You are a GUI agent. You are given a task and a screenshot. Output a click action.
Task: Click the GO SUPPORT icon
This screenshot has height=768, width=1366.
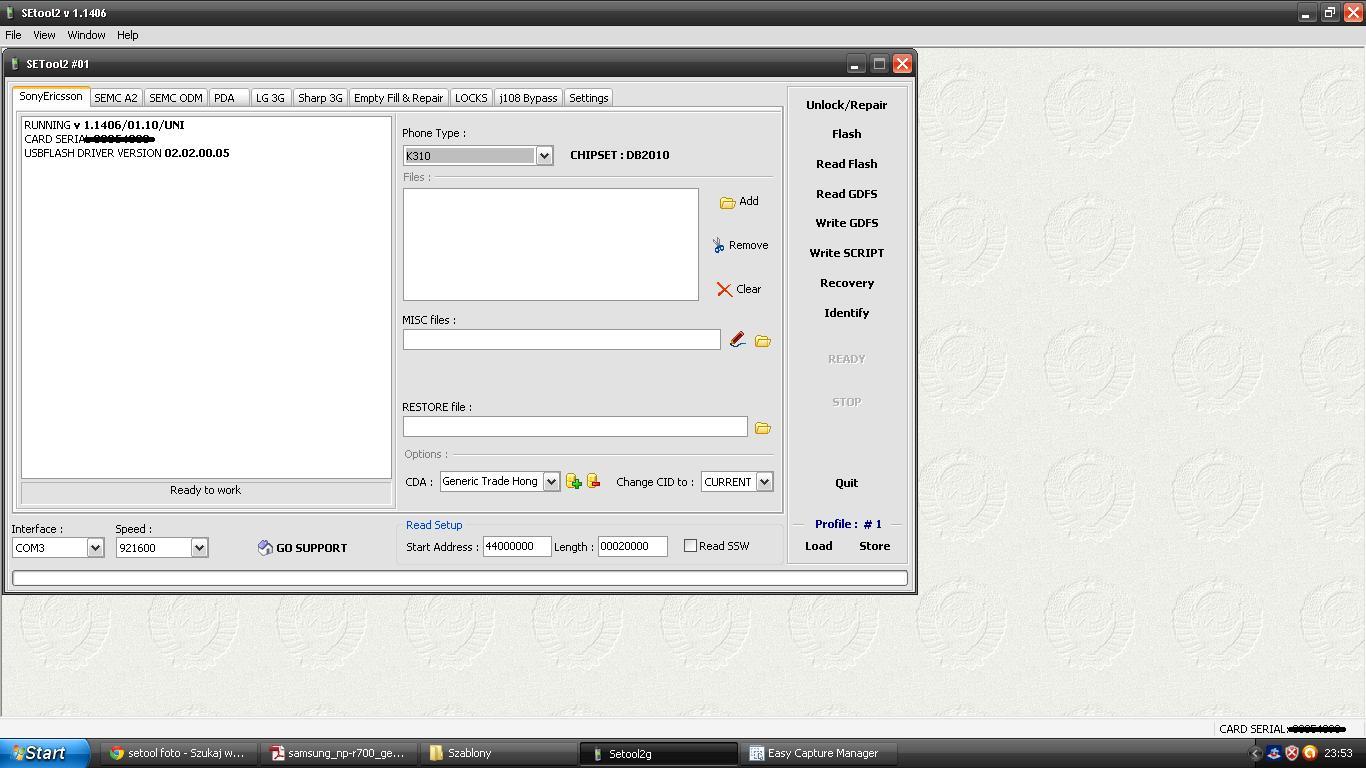tap(265, 548)
